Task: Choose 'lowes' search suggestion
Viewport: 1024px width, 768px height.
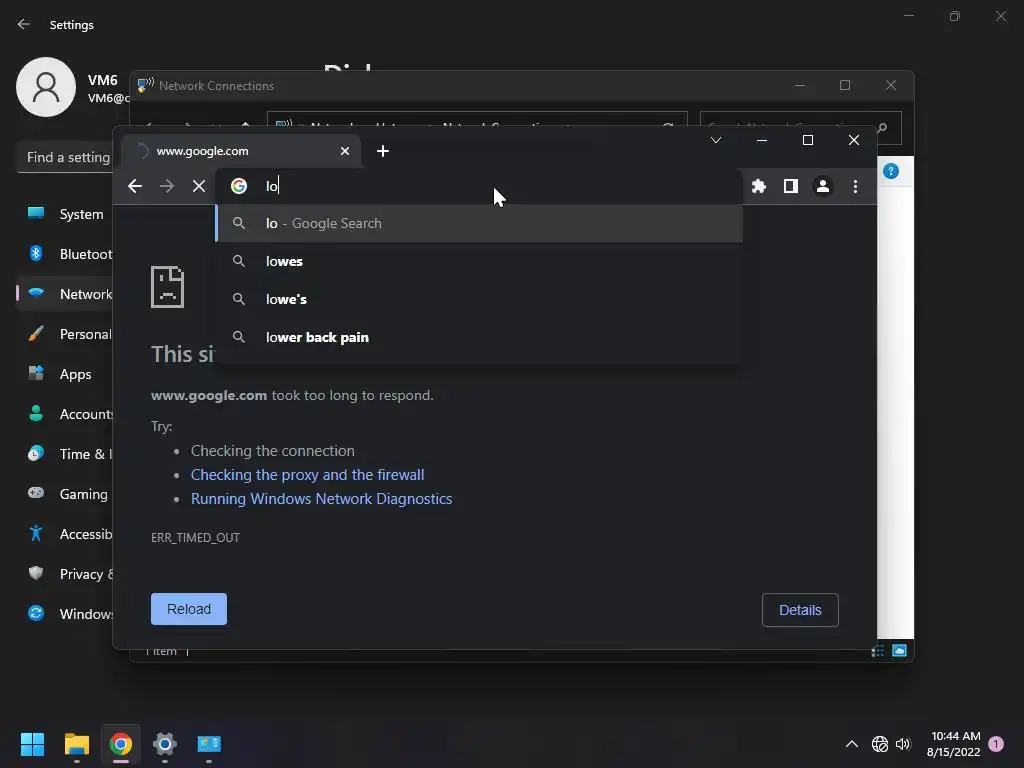Action: (x=479, y=261)
